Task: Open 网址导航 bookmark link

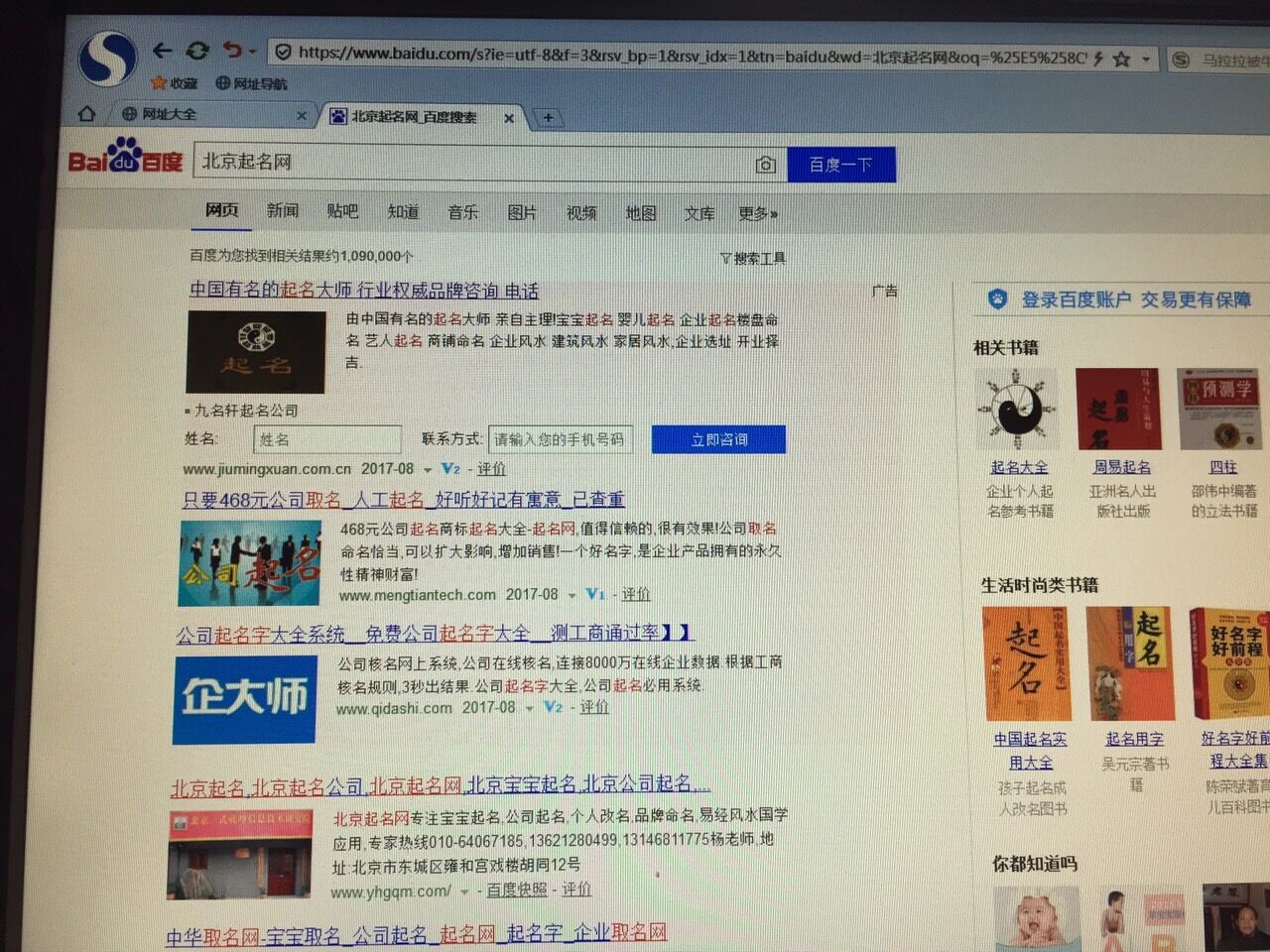Action: coord(251,83)
